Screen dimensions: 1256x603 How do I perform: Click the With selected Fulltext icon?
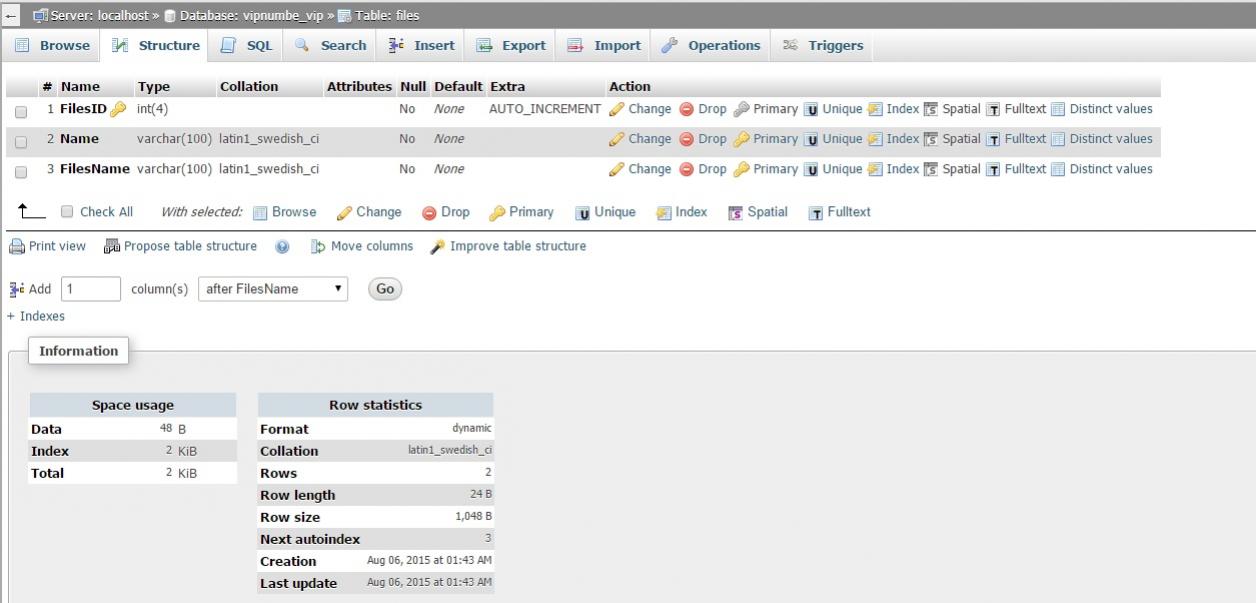[816, 212]
